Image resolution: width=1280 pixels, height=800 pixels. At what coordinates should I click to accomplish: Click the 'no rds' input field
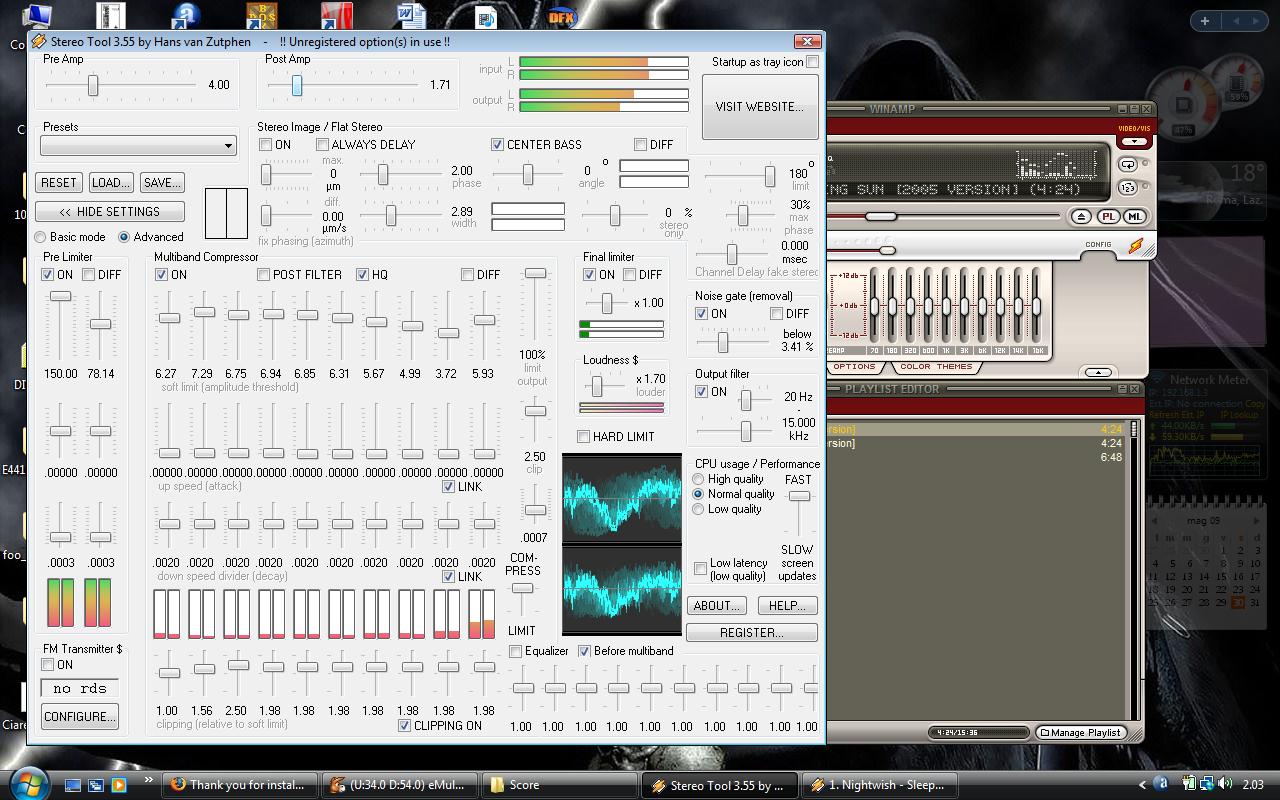80,688
